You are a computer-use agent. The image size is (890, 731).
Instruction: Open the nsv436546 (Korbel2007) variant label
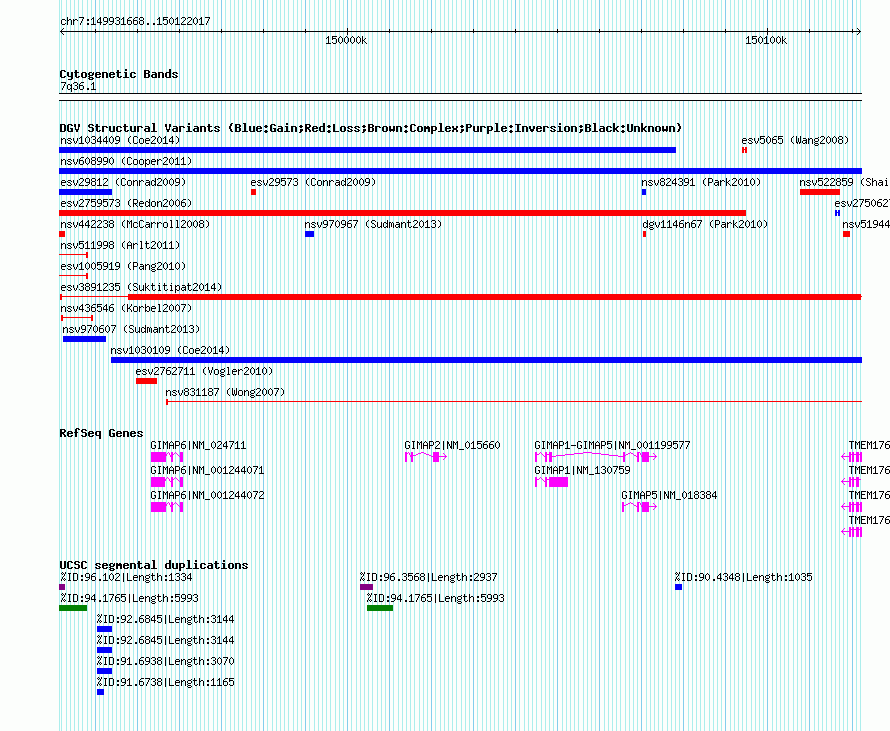(x=126, y=309)
